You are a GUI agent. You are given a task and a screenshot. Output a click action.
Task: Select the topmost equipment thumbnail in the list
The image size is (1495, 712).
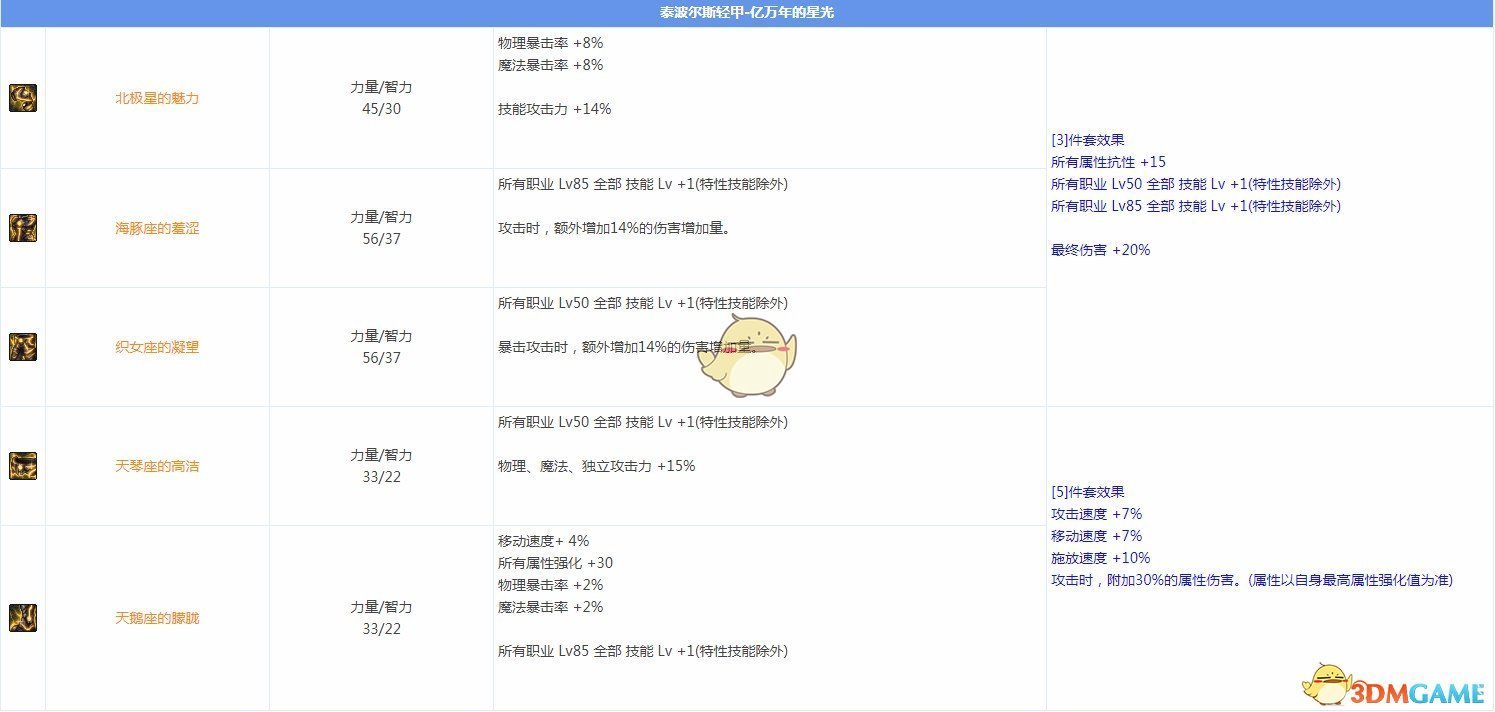(x=22, y=98)
